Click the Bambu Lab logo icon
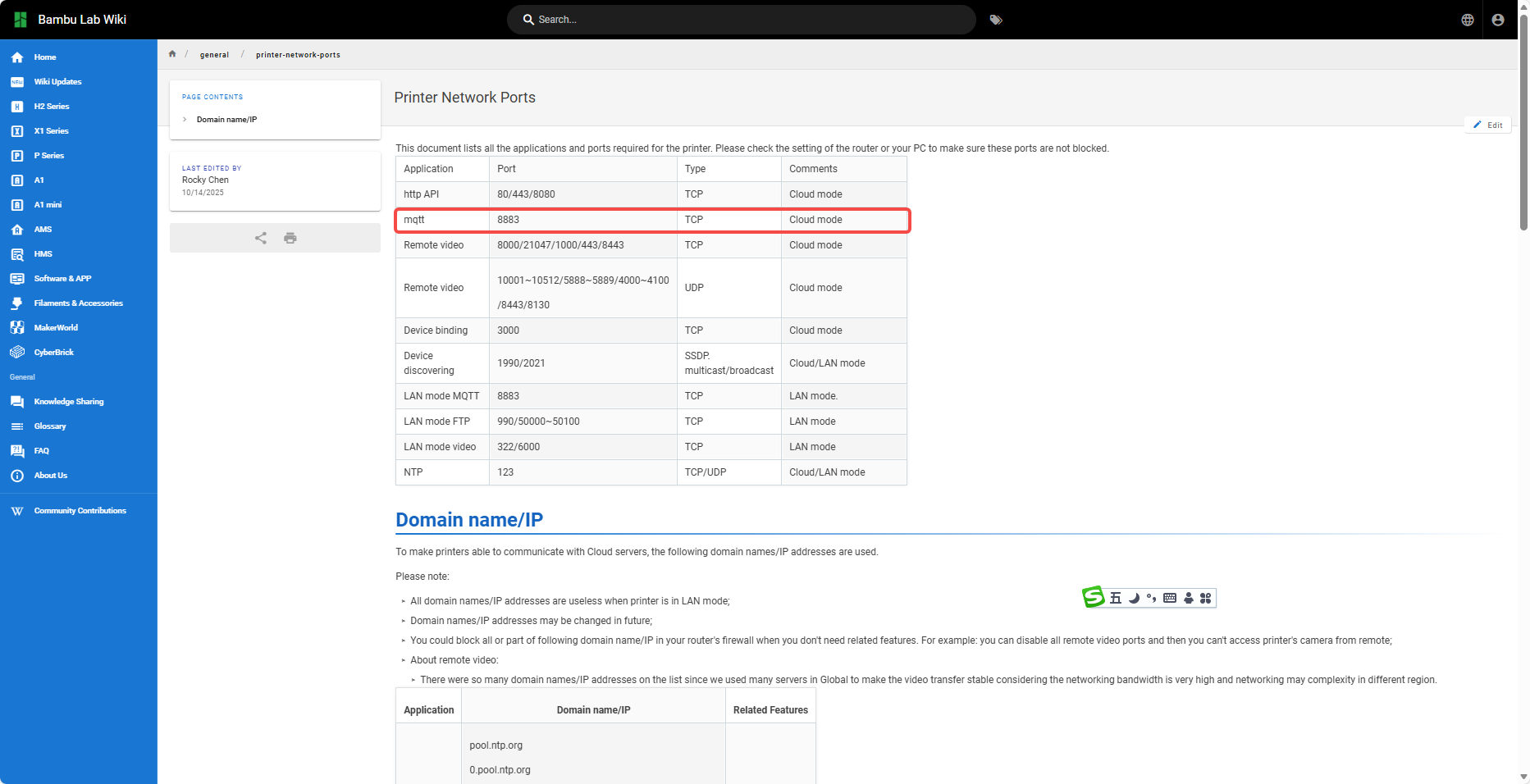Viewport: 1530px width, 784px height. coord(21,19)
